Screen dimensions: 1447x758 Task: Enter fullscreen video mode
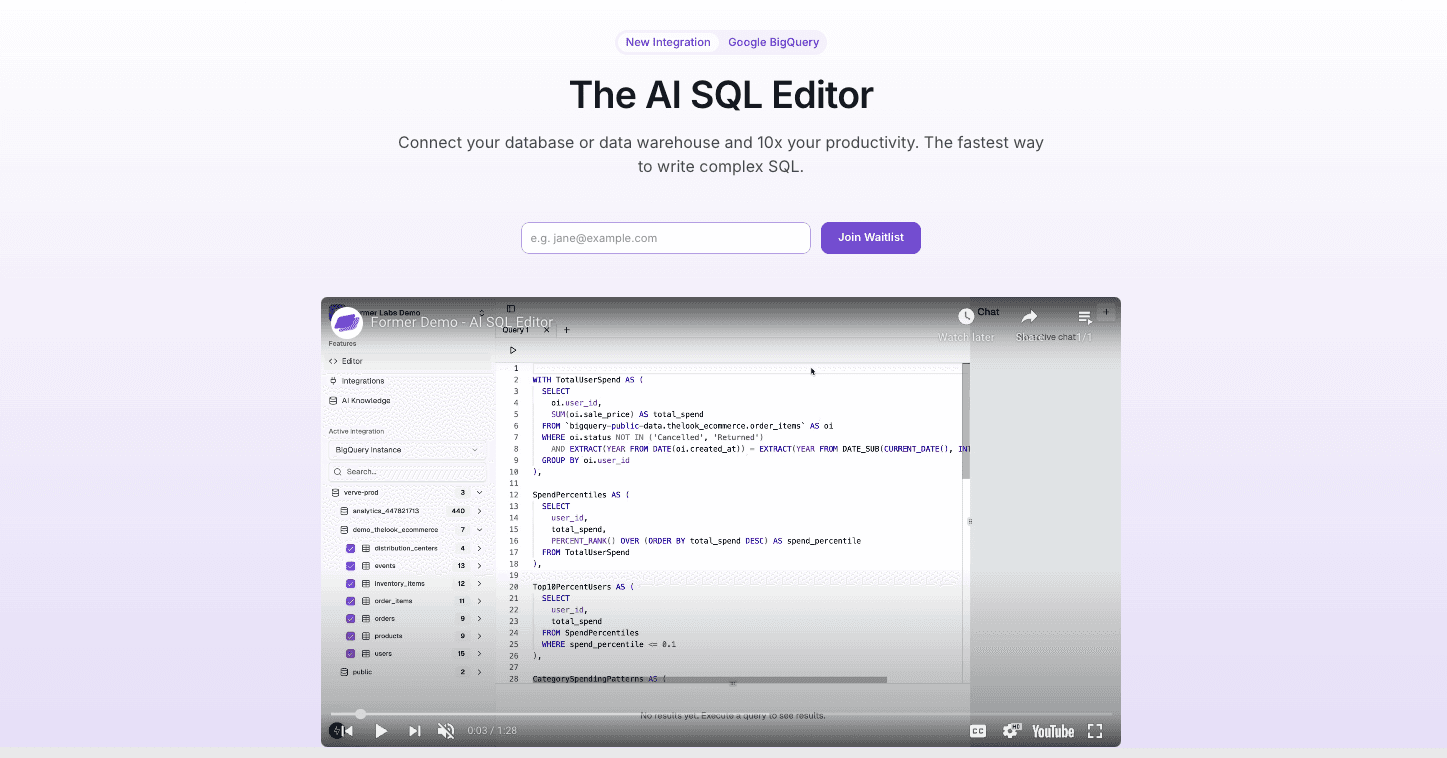(x=1095, y=731)
